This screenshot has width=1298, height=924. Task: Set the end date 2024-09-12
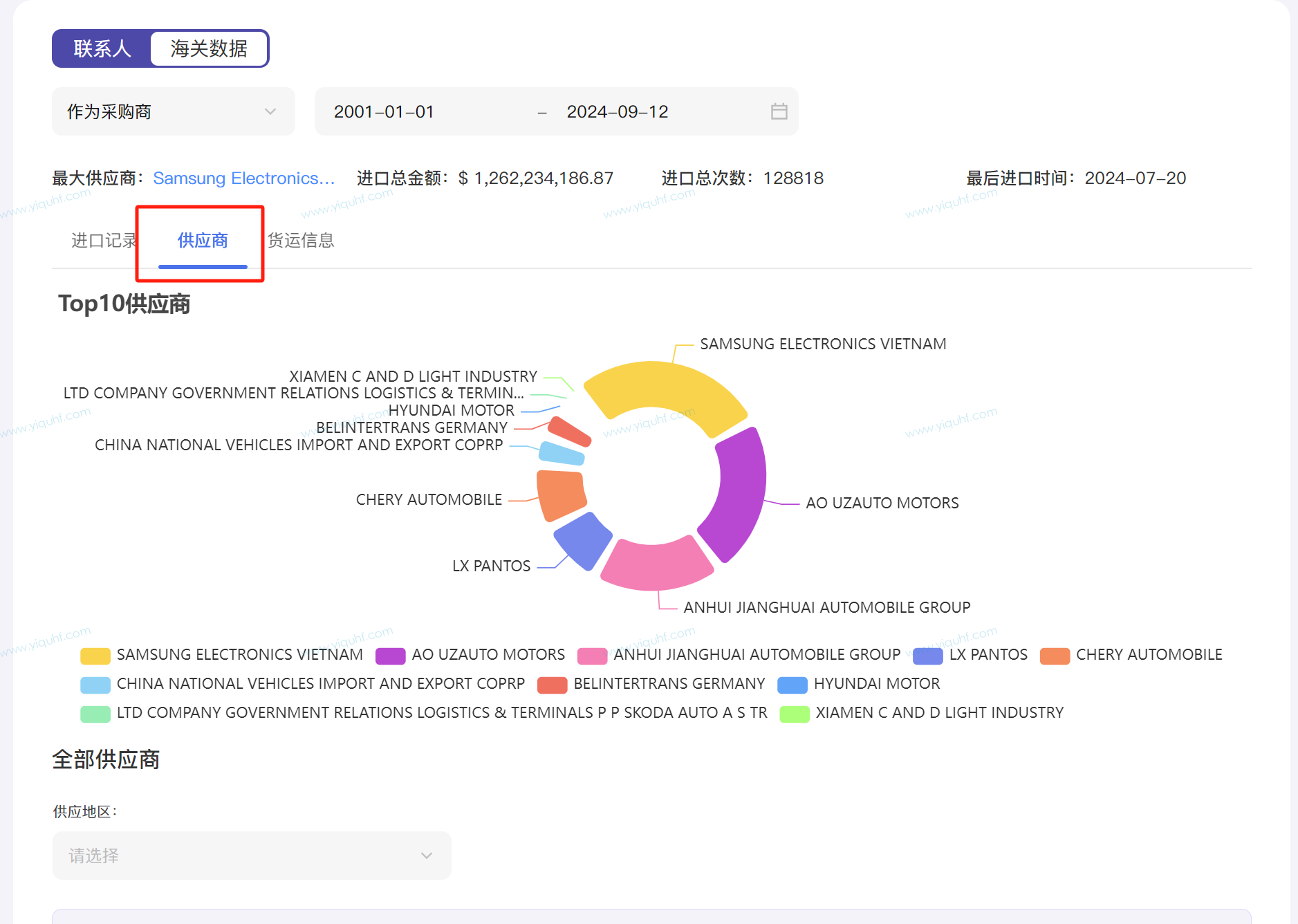point(618,111)
